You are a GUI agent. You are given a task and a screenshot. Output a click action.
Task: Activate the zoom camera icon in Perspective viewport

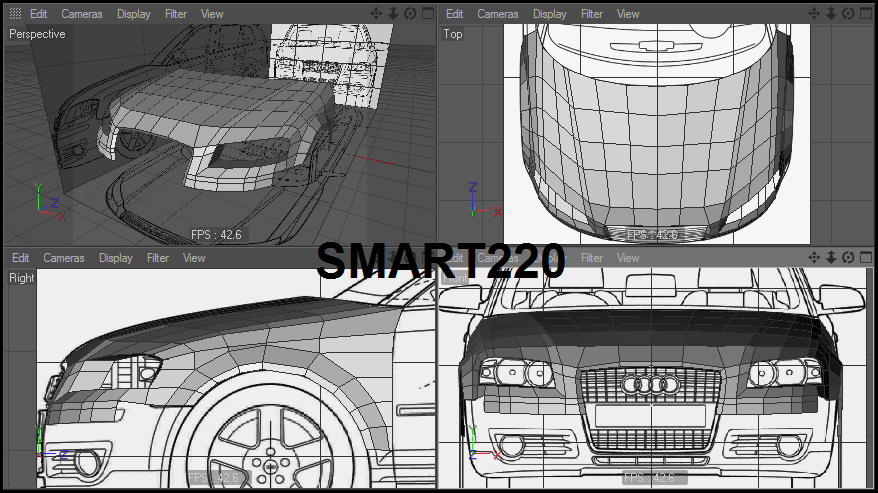394,13
